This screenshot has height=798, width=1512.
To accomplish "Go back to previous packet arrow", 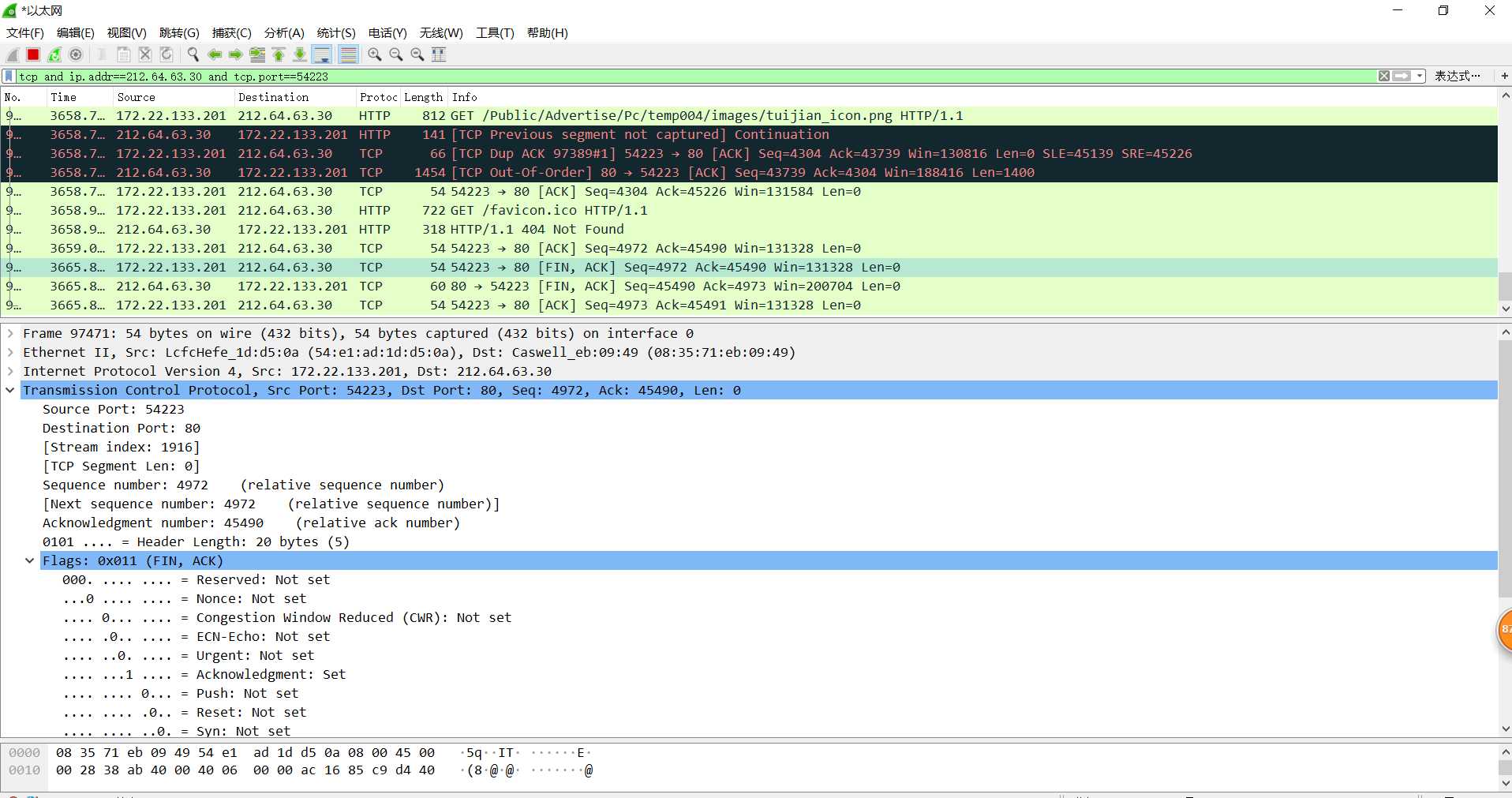I will (x=214, y=54).
